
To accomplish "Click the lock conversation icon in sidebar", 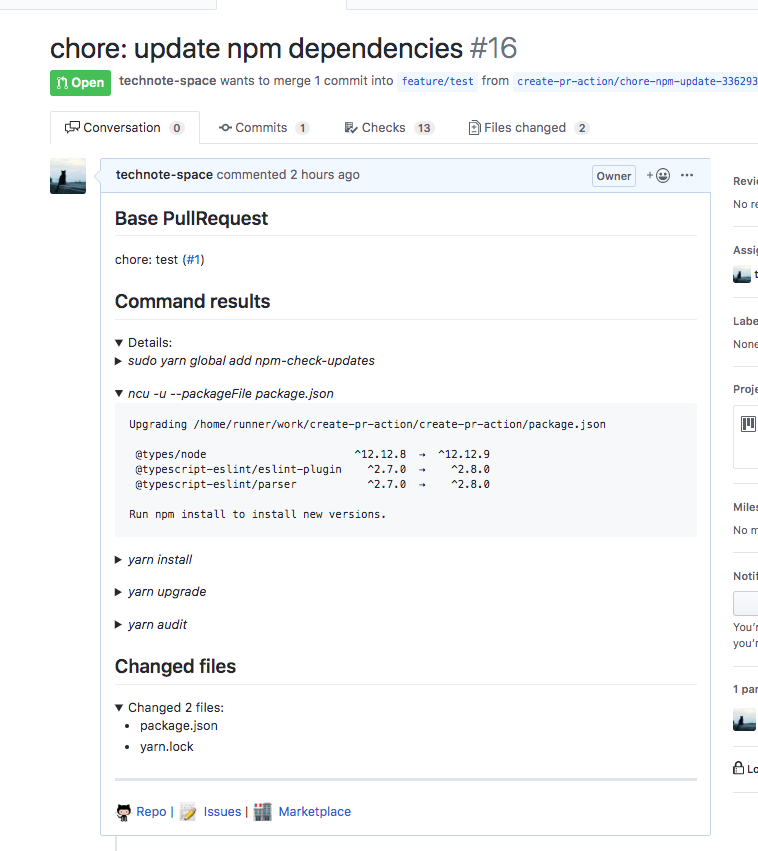I will pyautogui.click(x=738, y=768).
